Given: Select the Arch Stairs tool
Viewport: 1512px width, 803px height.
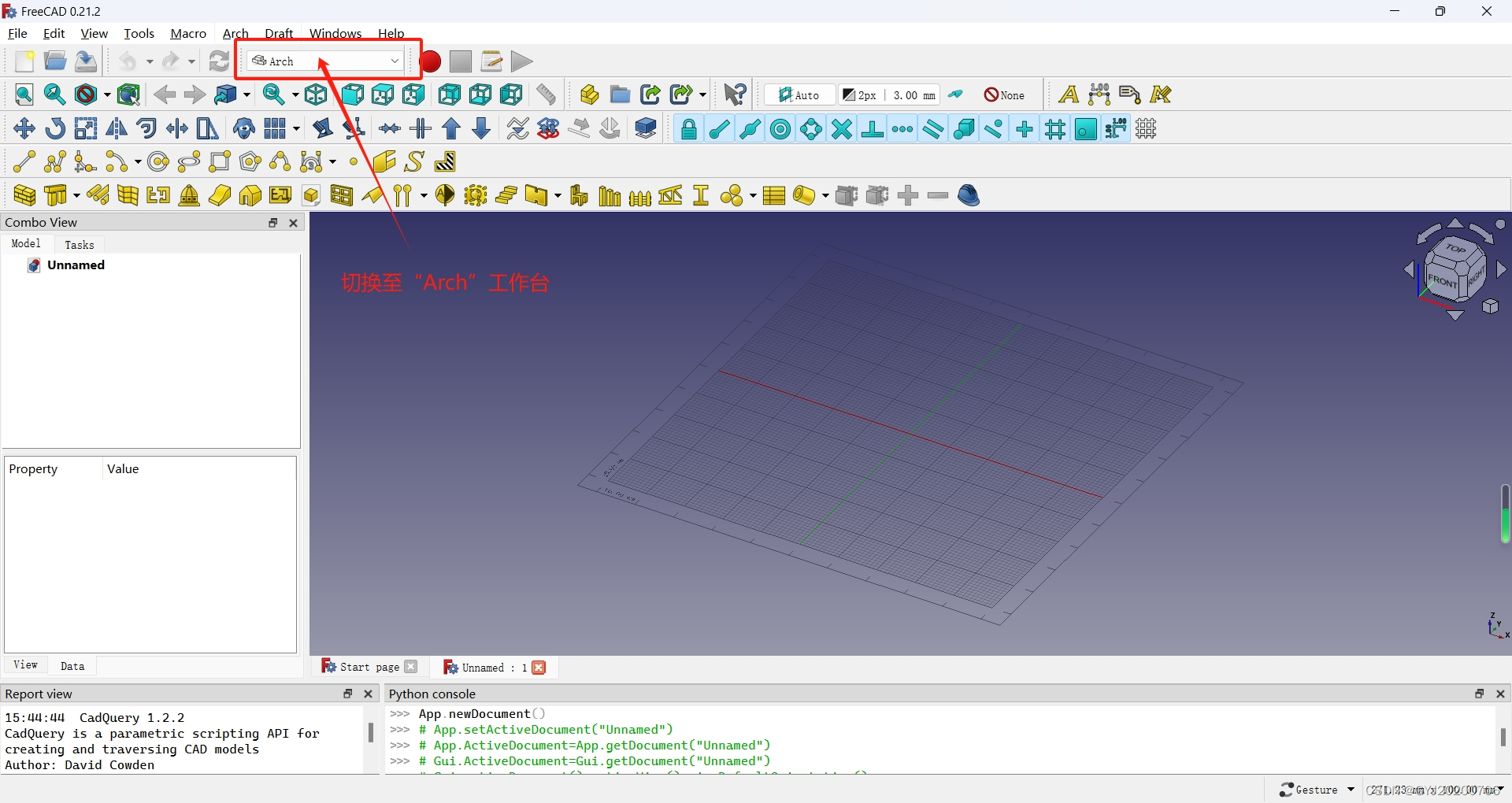Looking at the screenshot, I should coord(508,195).
